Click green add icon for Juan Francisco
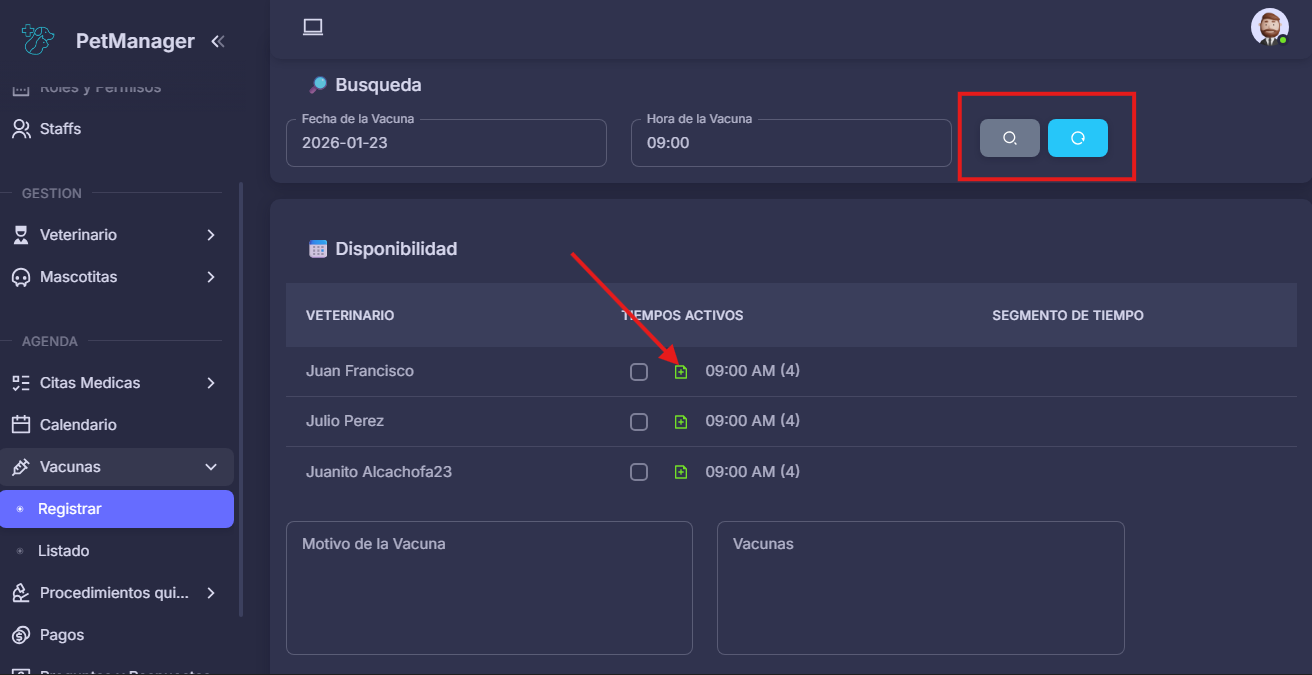This screenshot has width=1312, height=675. (681, 372)
